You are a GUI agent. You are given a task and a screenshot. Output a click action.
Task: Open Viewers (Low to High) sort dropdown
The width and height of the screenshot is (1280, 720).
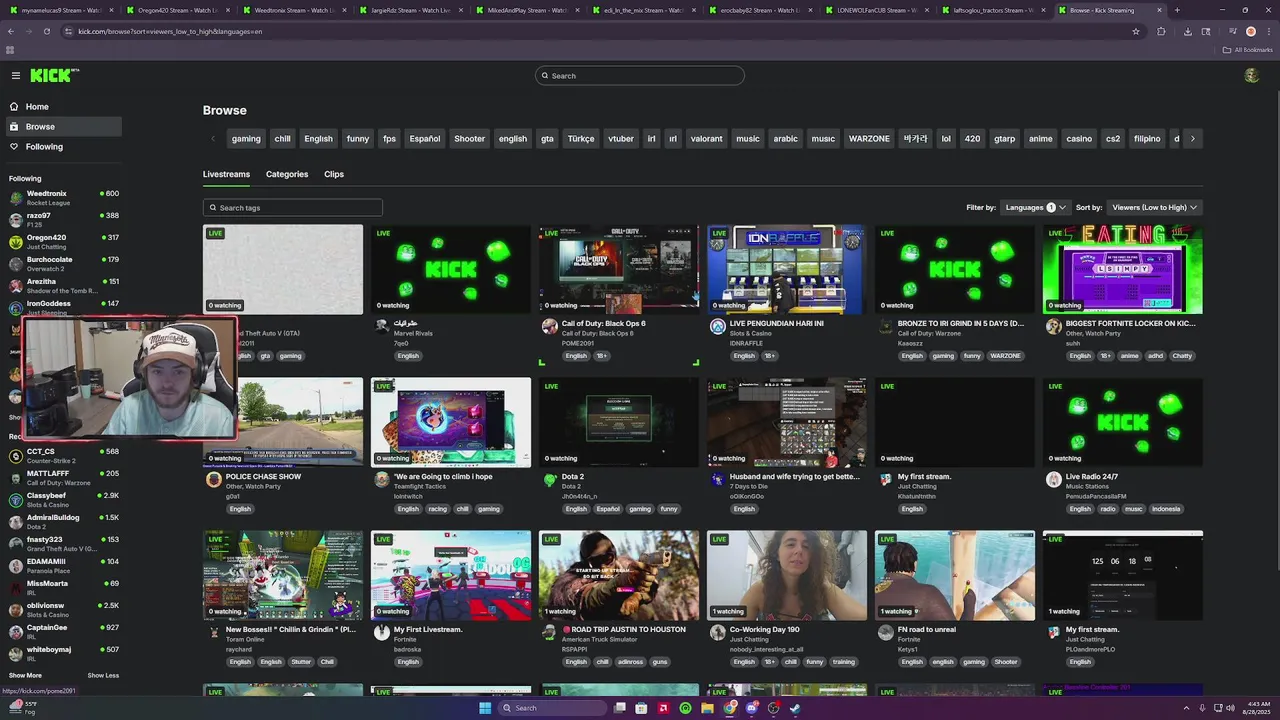pos(1155,207)
